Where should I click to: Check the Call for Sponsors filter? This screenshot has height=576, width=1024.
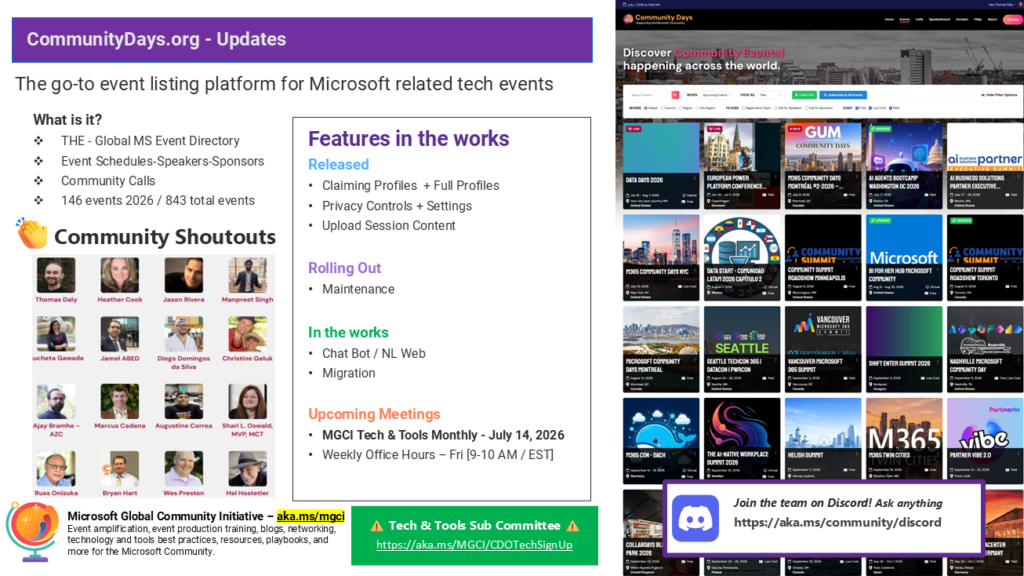[806, 108]
